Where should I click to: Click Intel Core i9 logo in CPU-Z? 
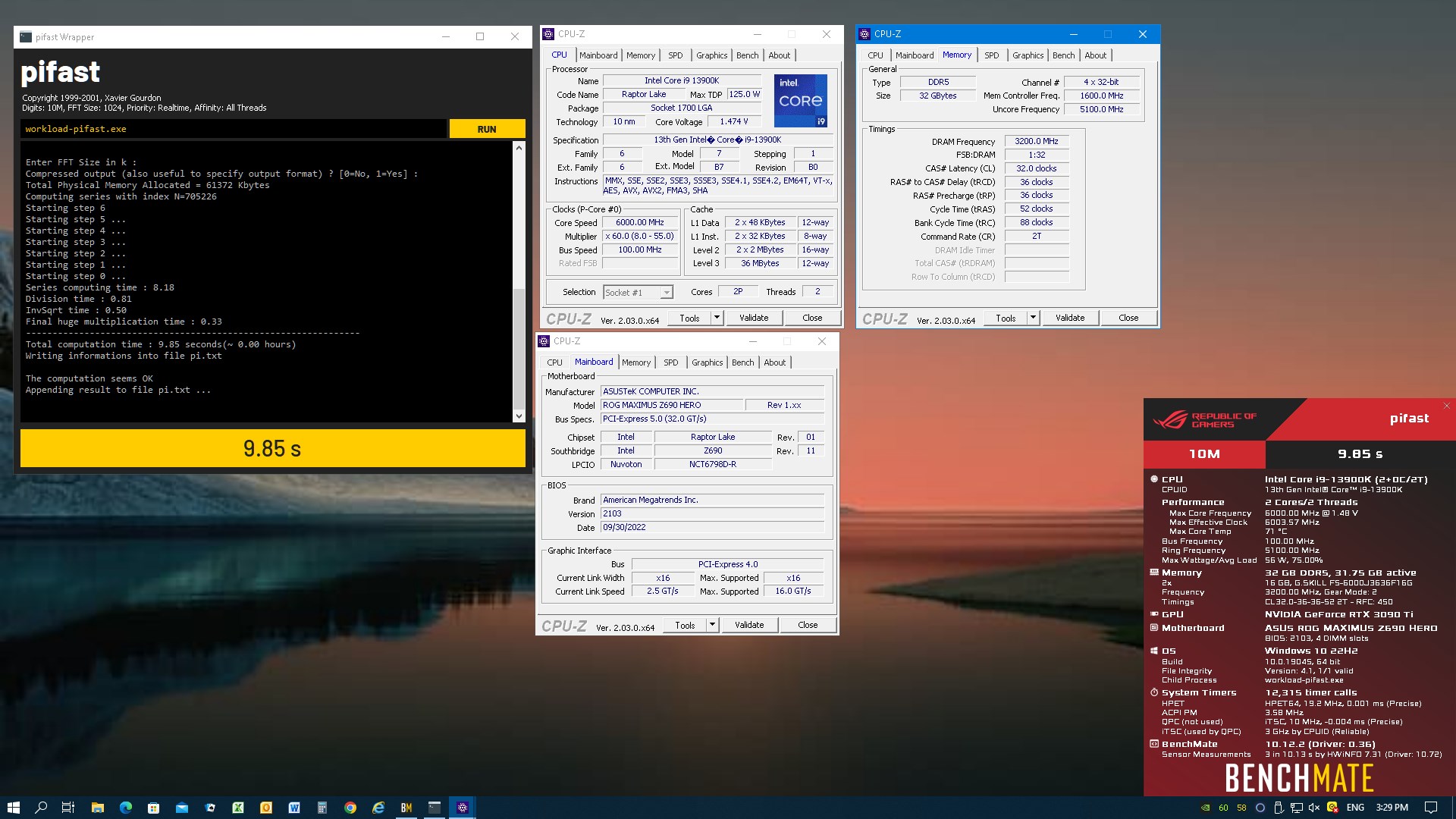[x=801, y=100]
